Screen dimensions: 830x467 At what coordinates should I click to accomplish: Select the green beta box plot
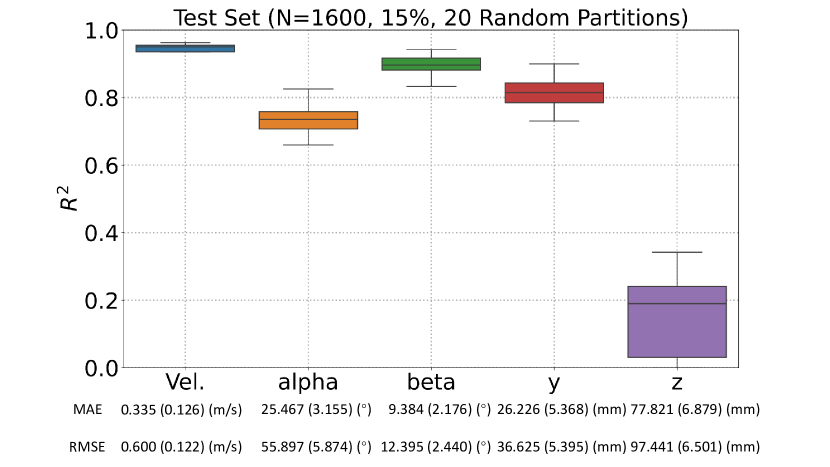coord(431,64)
